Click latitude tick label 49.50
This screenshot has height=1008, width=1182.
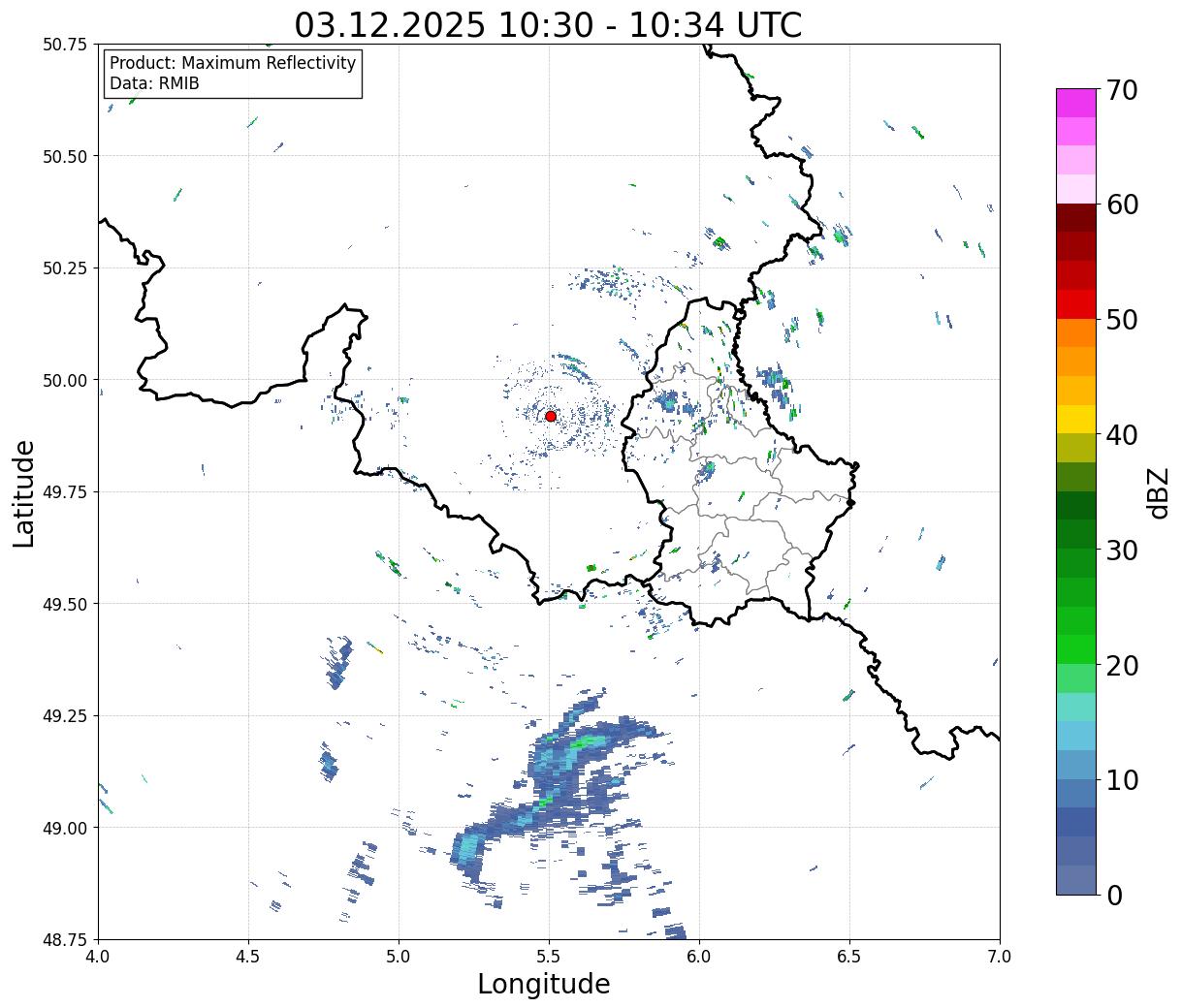(x=67, y=604)
